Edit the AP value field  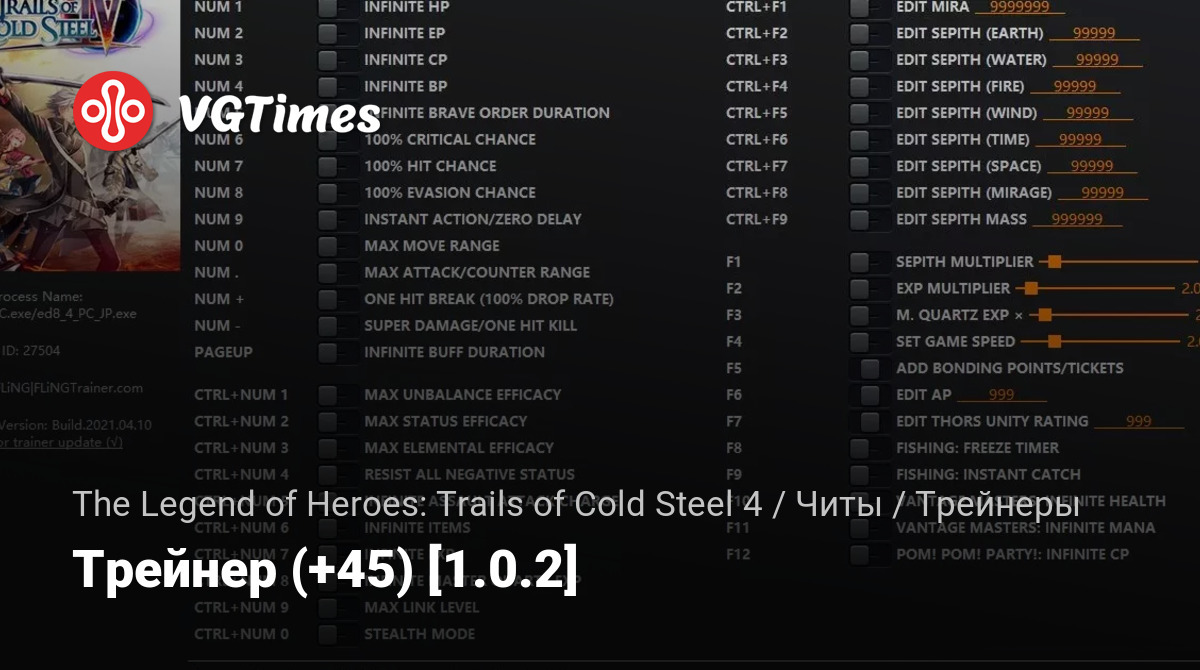[1001, 395]
